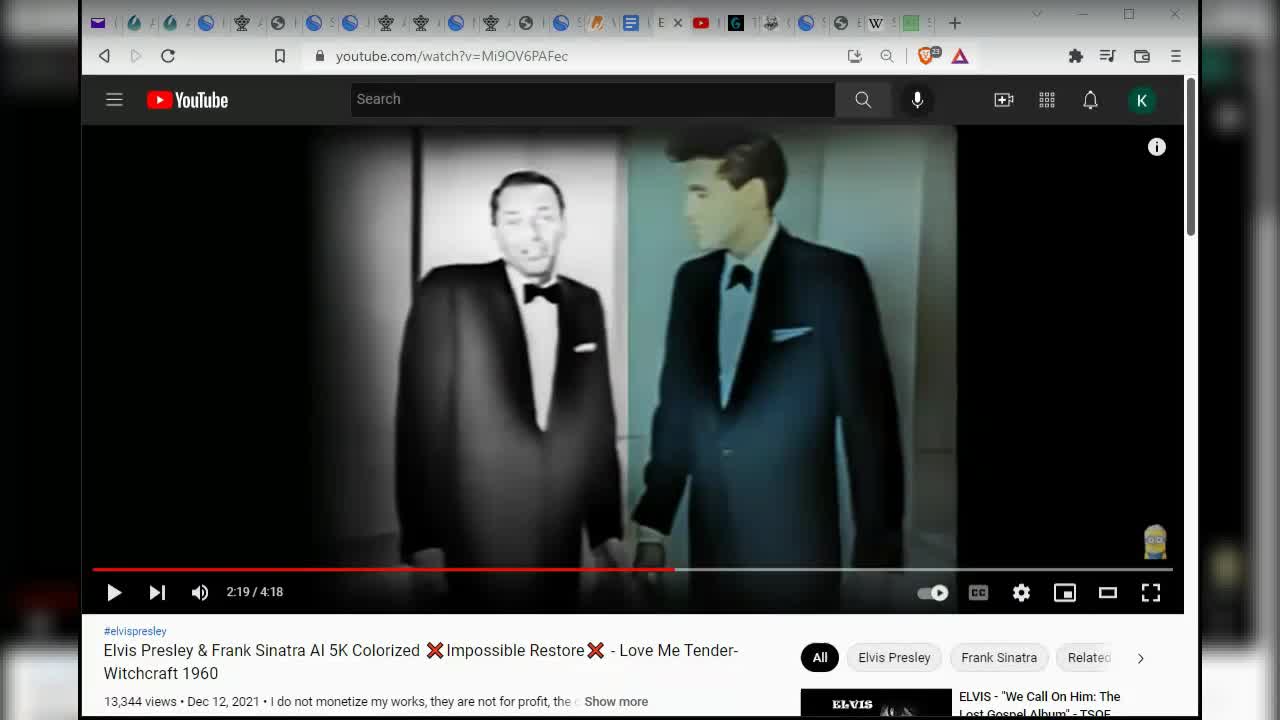Select the Related filter chip
1280x720 pixels.
point(1088,657)
